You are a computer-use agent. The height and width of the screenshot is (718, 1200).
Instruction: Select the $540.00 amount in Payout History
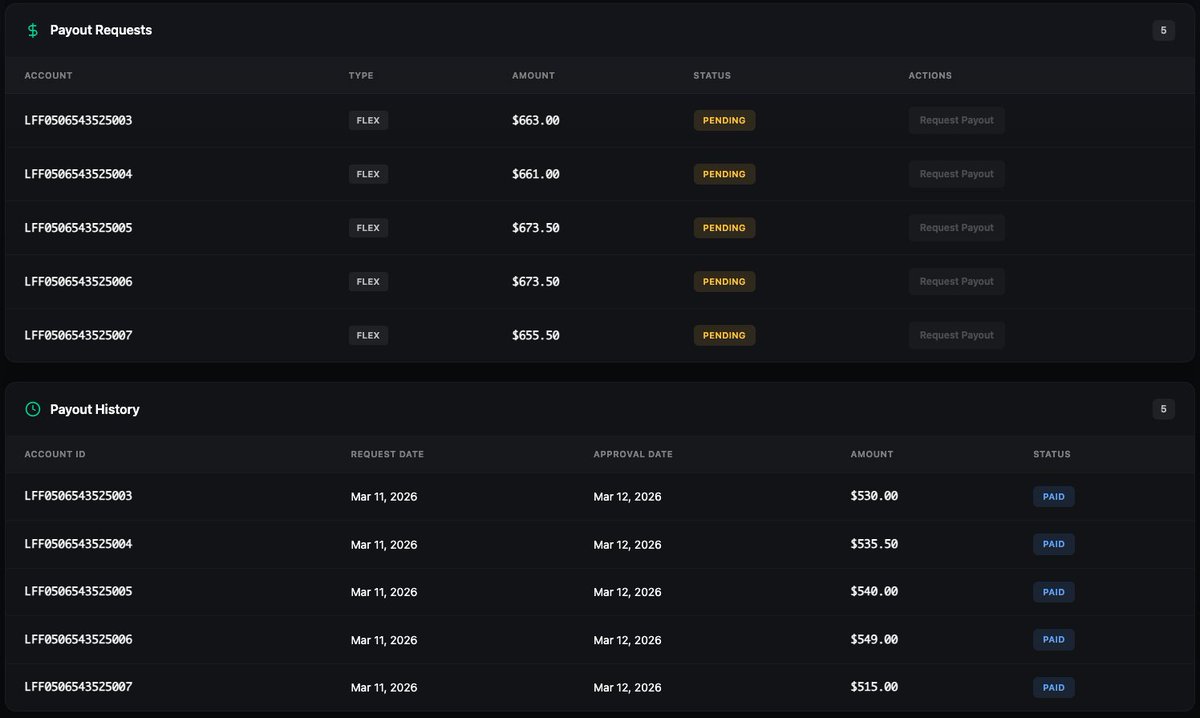pos(874,592)
